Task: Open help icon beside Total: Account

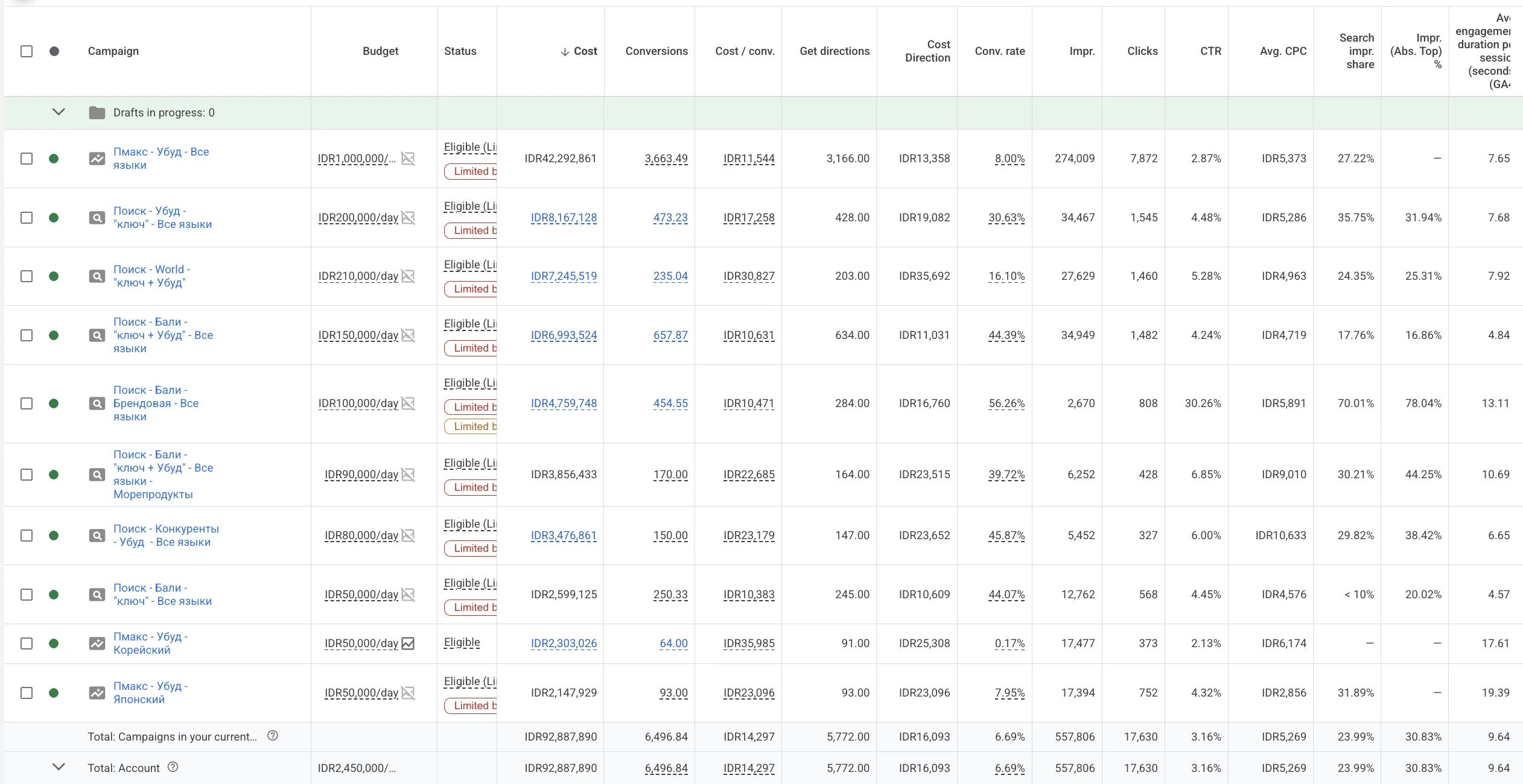Action: coord(173,767)
